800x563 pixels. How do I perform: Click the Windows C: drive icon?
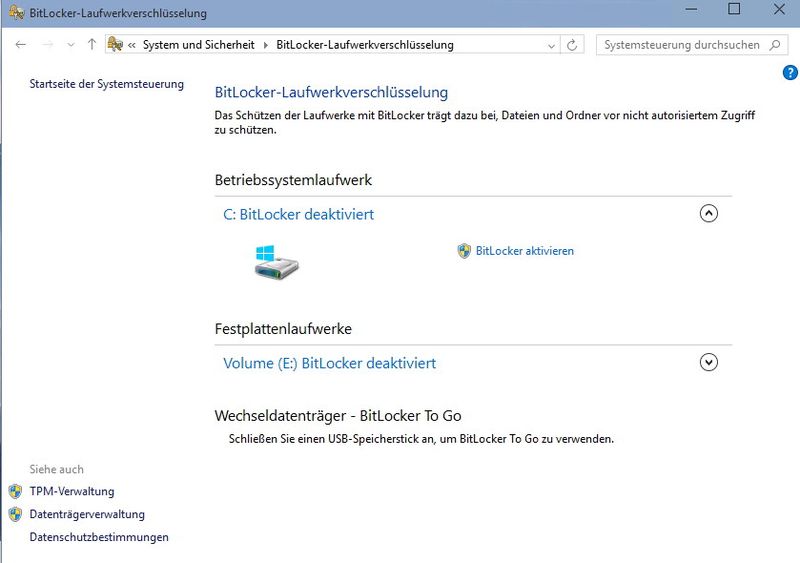276,261
